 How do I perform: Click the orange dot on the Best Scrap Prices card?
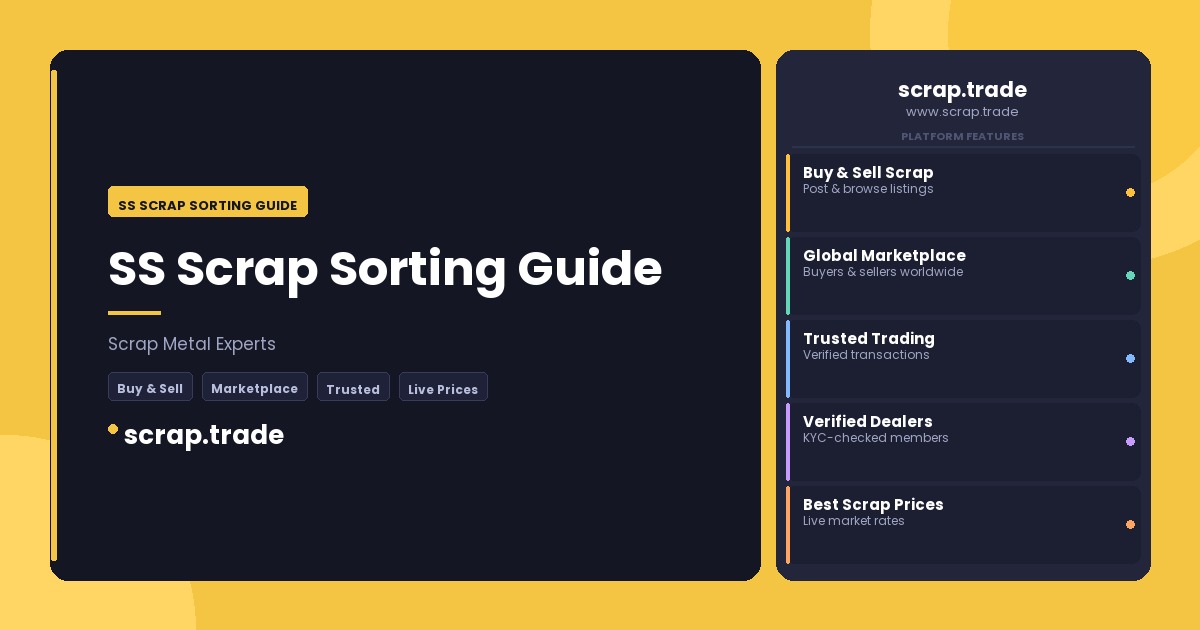click(1130, 524)
